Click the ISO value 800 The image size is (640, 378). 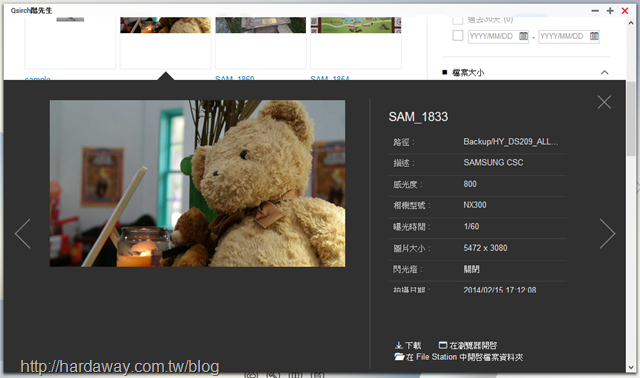[x=470, y=184]
